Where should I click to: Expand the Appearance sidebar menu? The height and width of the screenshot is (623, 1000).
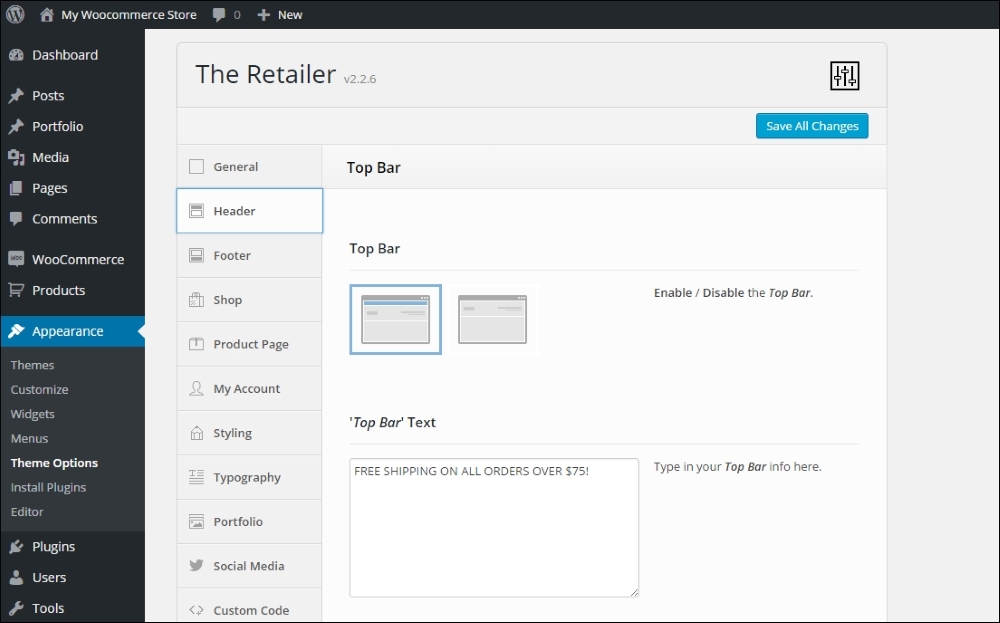click(69, 331)
